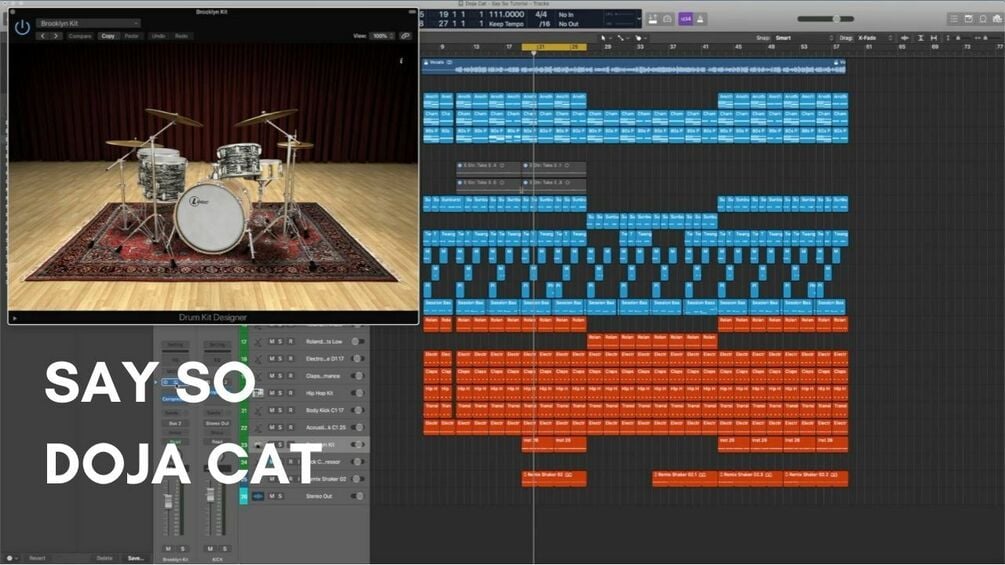Select the first Remix Shaker 02 region
The image size is (1005, 565).
click(x=554, y=479)
